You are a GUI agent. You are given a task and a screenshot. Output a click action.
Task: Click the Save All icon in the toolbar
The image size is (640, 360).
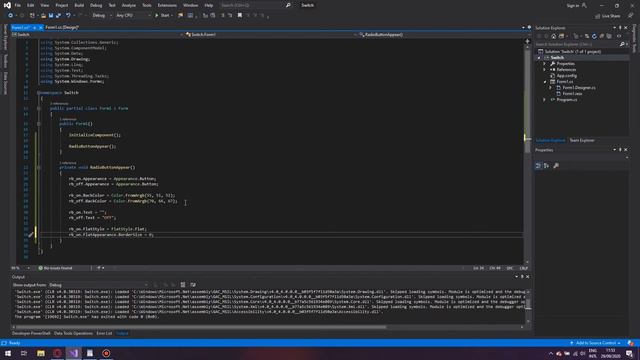click(x=58, y=16)
